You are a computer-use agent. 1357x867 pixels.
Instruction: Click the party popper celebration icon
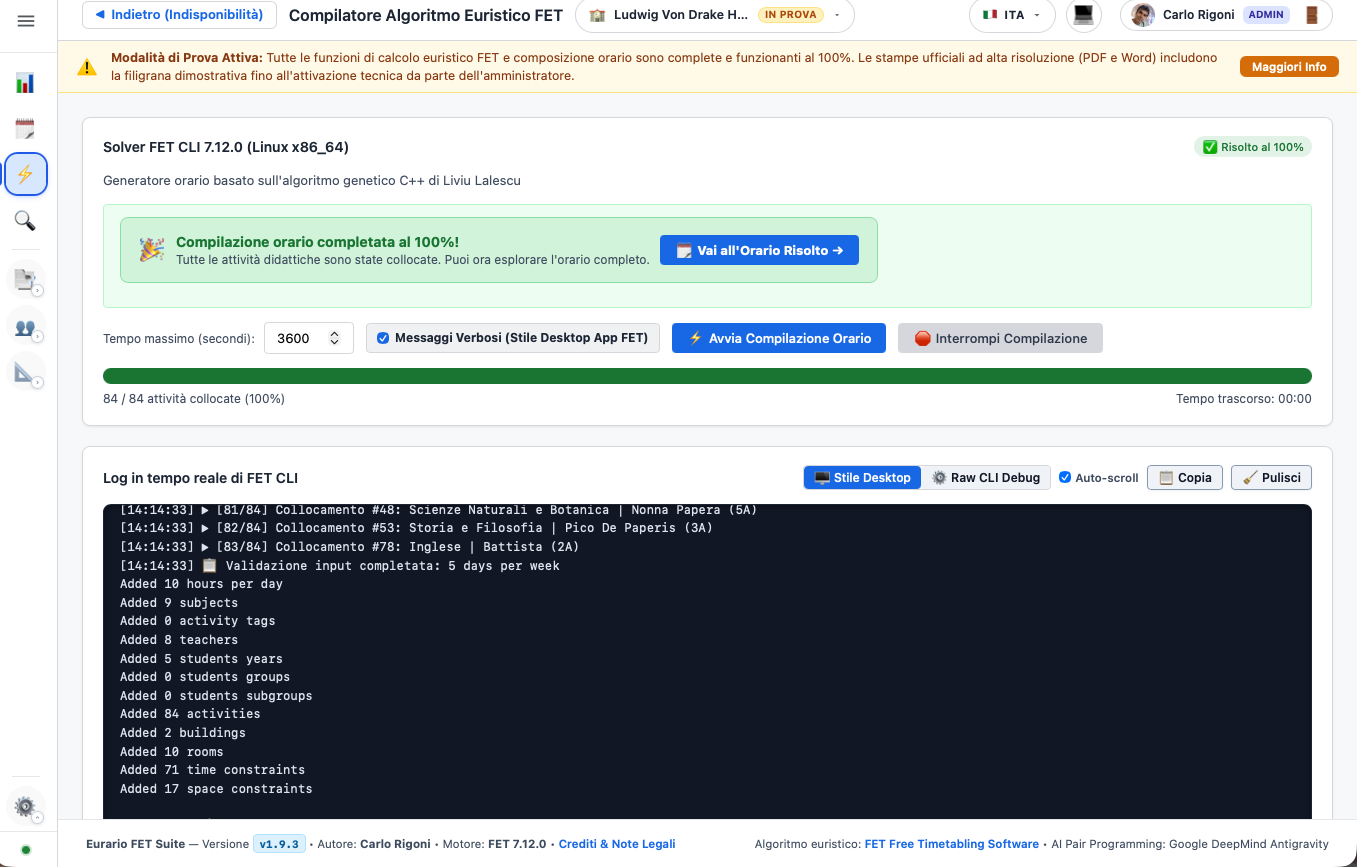(x=152, y=250)
